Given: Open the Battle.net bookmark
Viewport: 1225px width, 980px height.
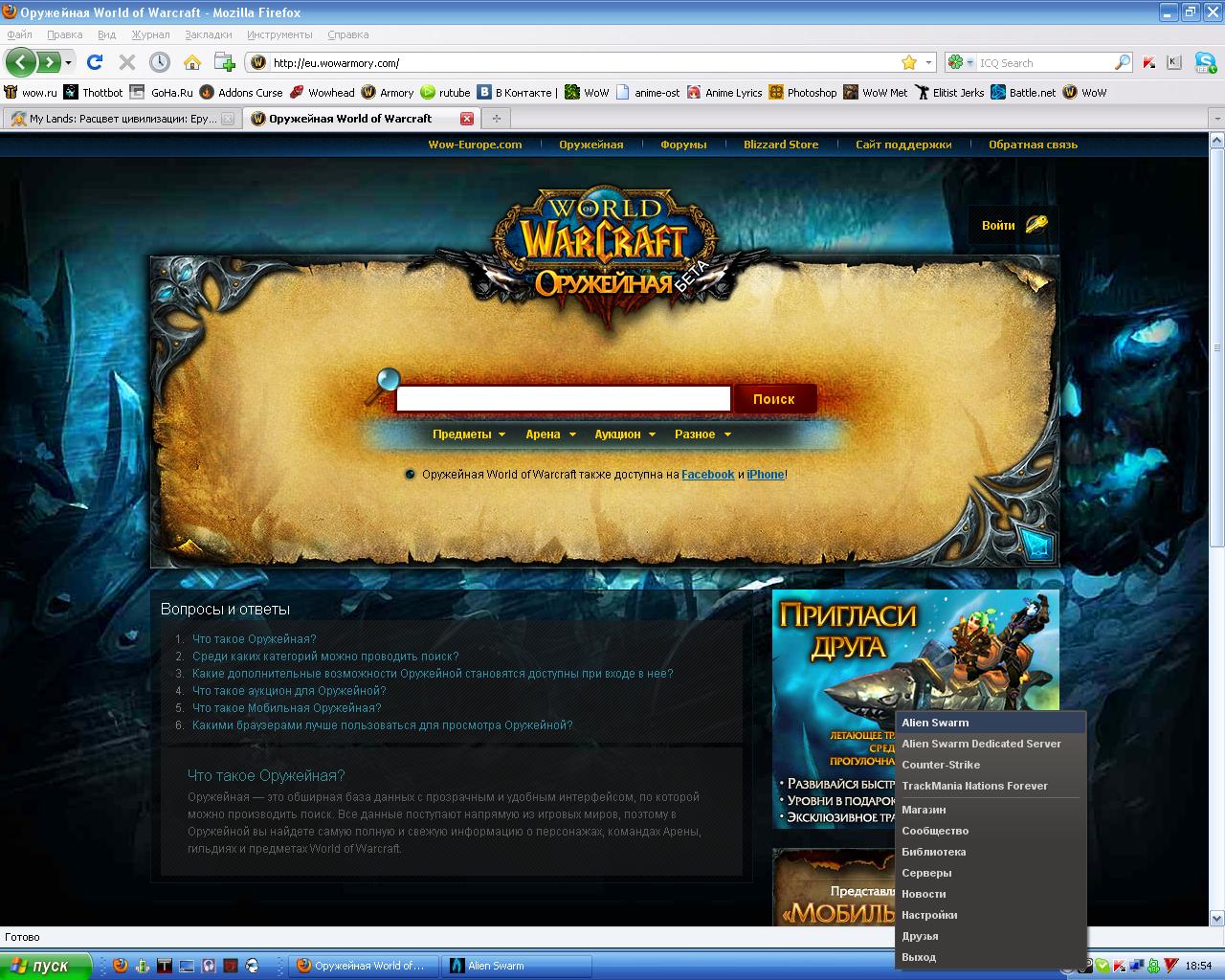Looking at the screenshot, I should pyautogui.click(x=1023, y=93).
